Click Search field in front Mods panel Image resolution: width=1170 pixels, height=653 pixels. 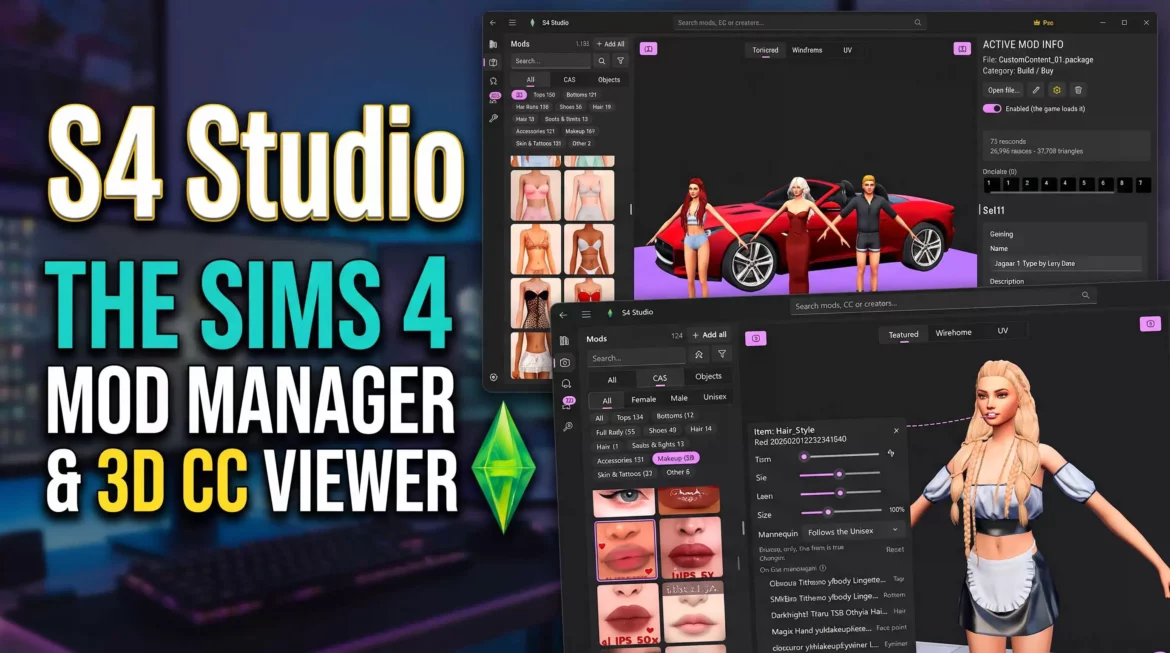click(x=635, y=358)
